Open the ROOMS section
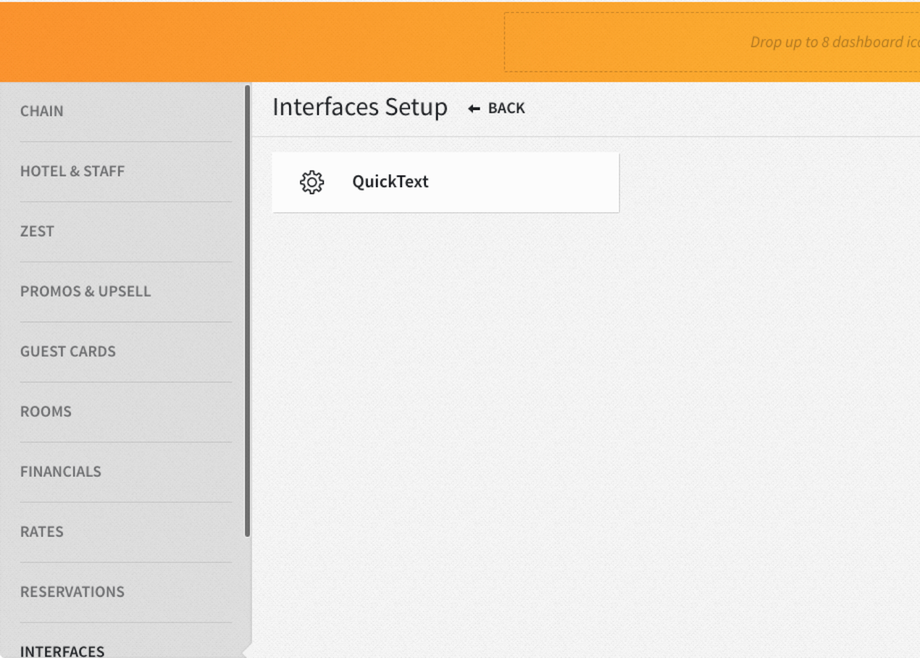The width and height of the screenshot is (920, 658). click(x=46, y=411)
